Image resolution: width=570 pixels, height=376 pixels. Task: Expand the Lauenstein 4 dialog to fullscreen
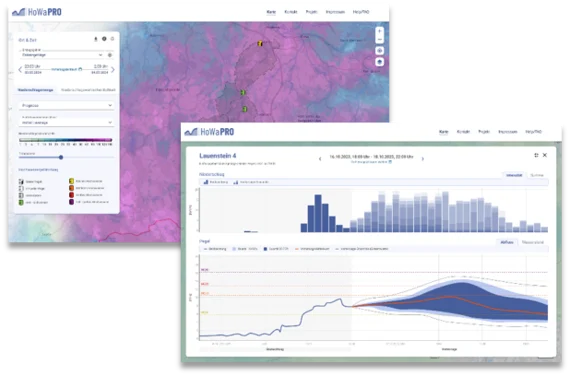tap(536, 155)
